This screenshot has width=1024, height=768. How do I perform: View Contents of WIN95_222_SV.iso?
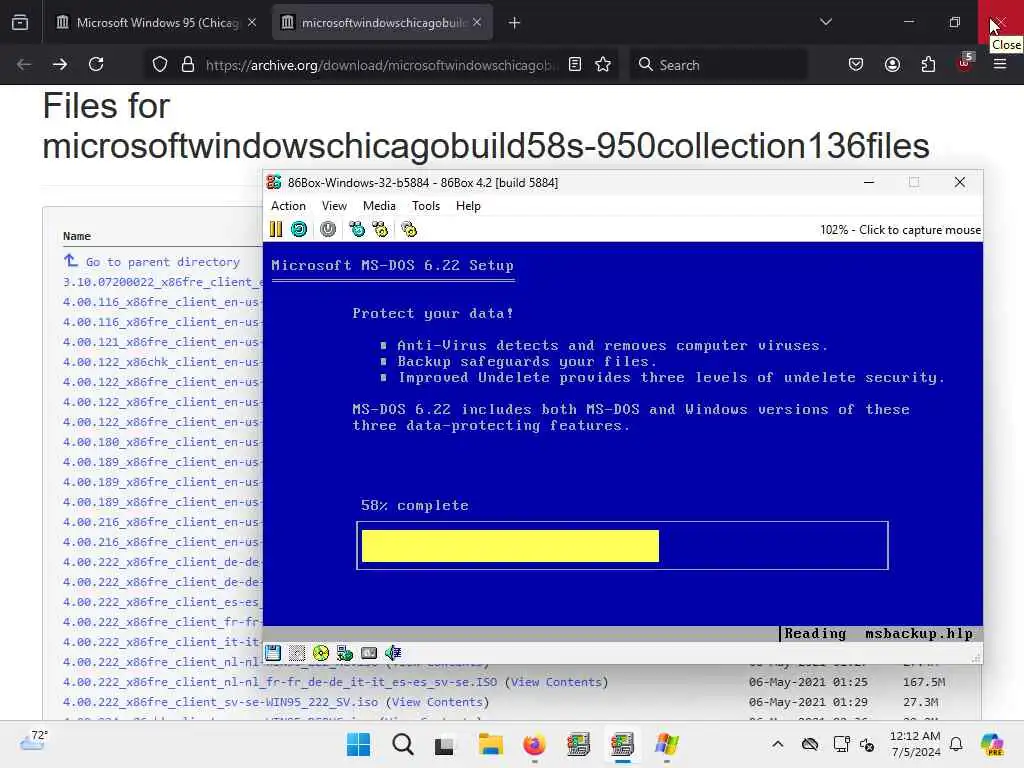(x=438, y=702)
